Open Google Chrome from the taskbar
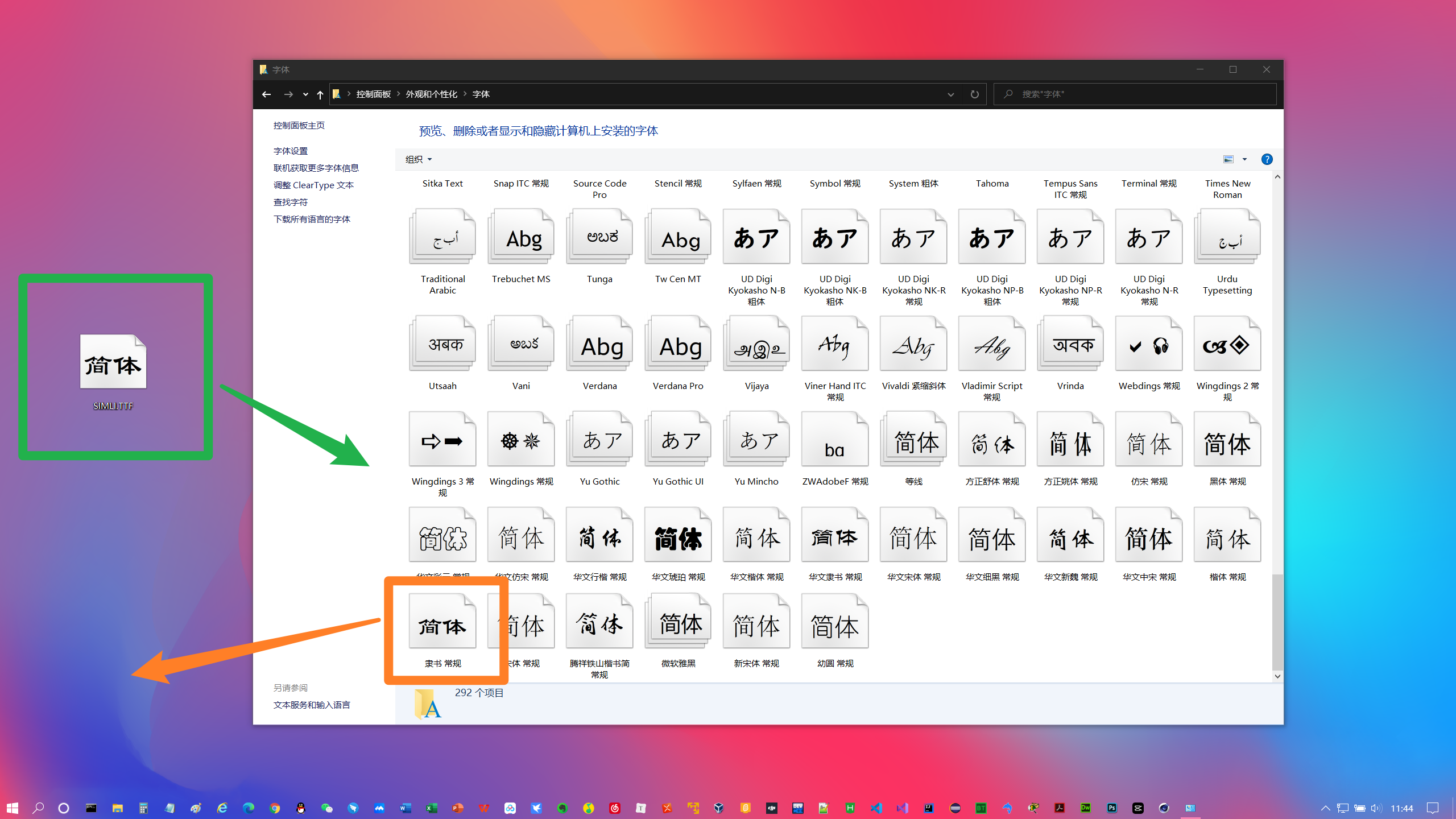The width and height of the screenshot is (1456, 819). coord(275,808)
